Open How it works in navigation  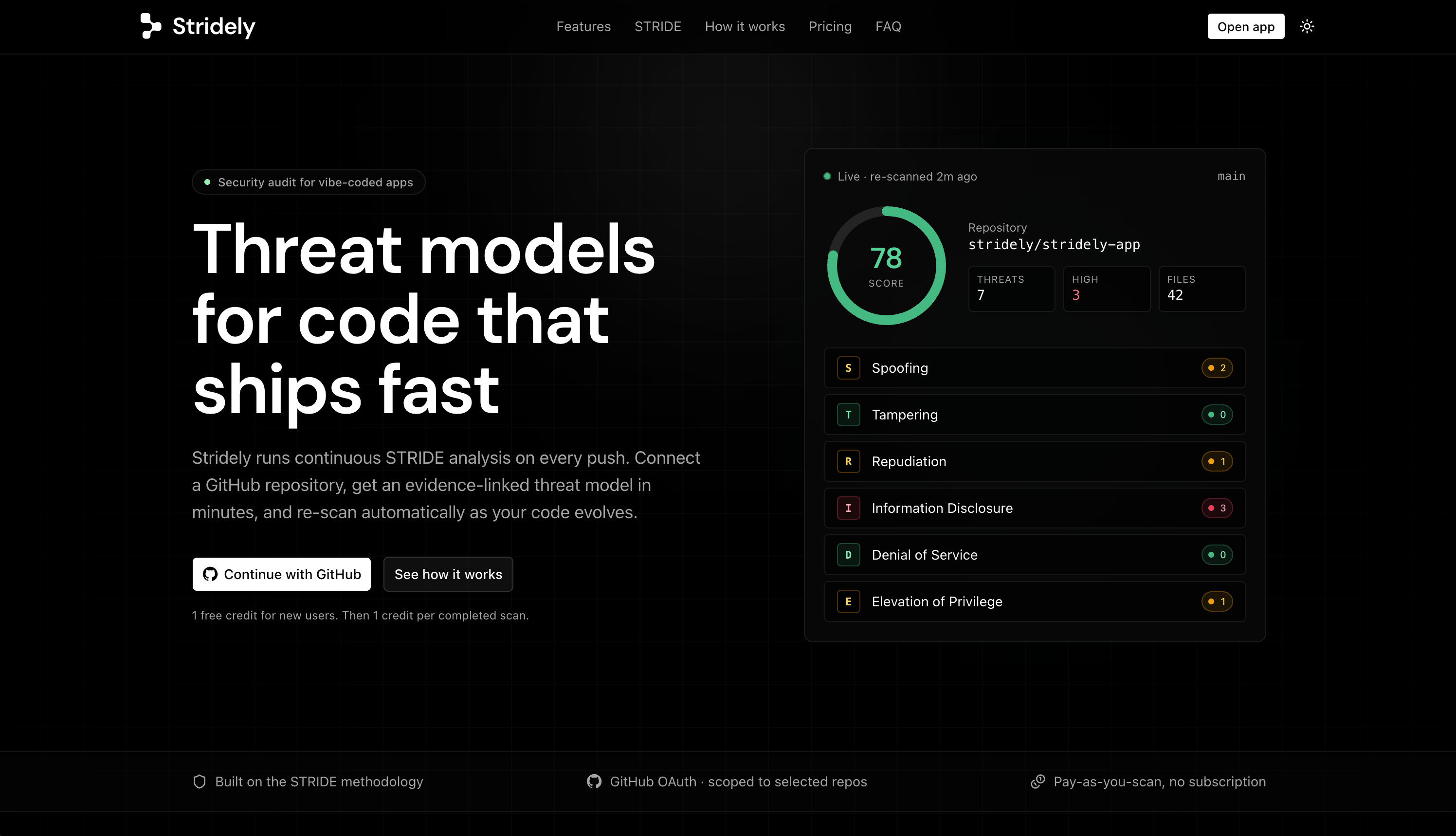point(745,26)
